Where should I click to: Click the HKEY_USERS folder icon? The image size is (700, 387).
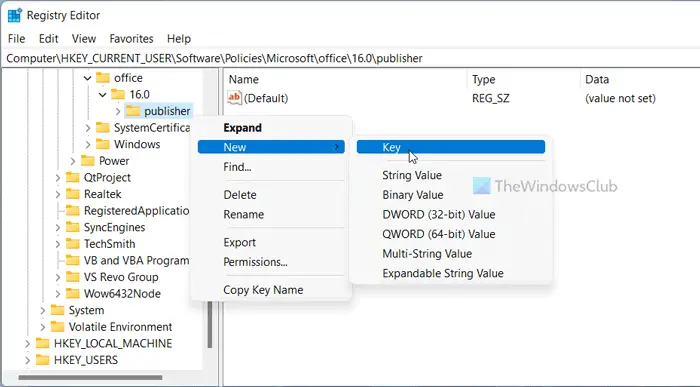click(42, 360)
